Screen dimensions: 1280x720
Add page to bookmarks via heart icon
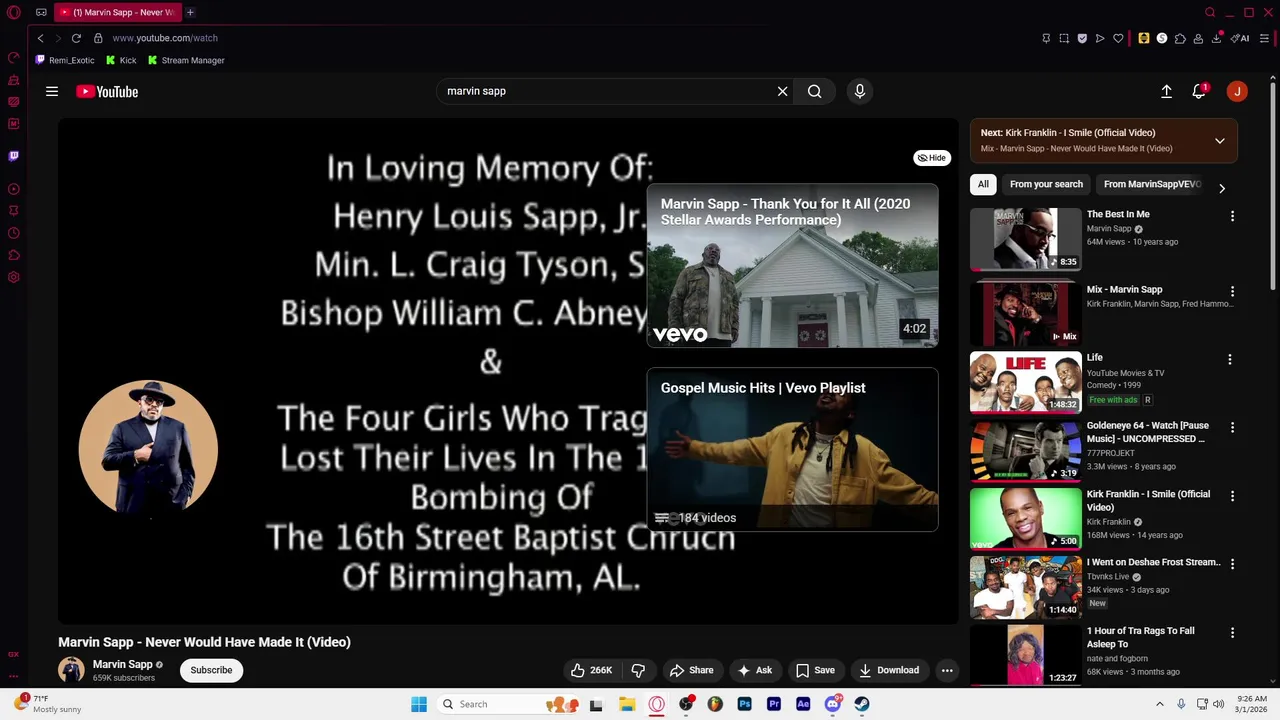[x=1118, y=38]
